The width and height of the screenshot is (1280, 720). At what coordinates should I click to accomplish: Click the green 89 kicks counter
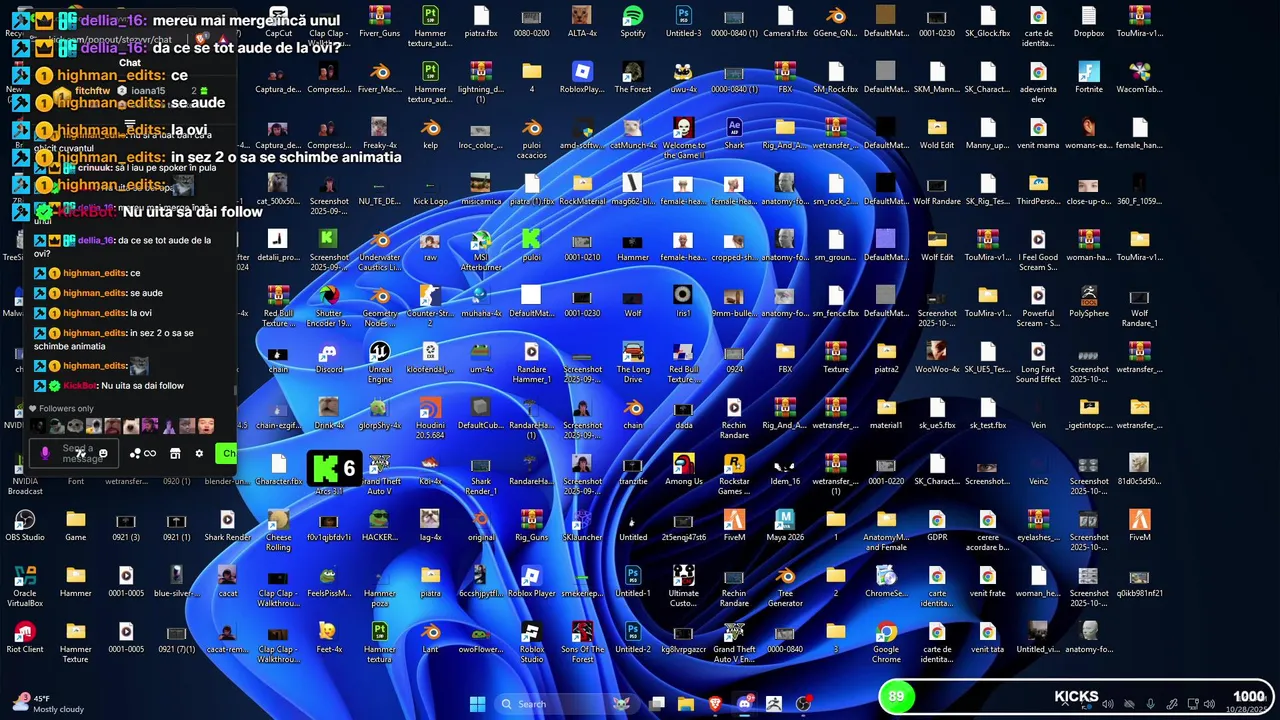pyautogui.click(x=896, y=697)
